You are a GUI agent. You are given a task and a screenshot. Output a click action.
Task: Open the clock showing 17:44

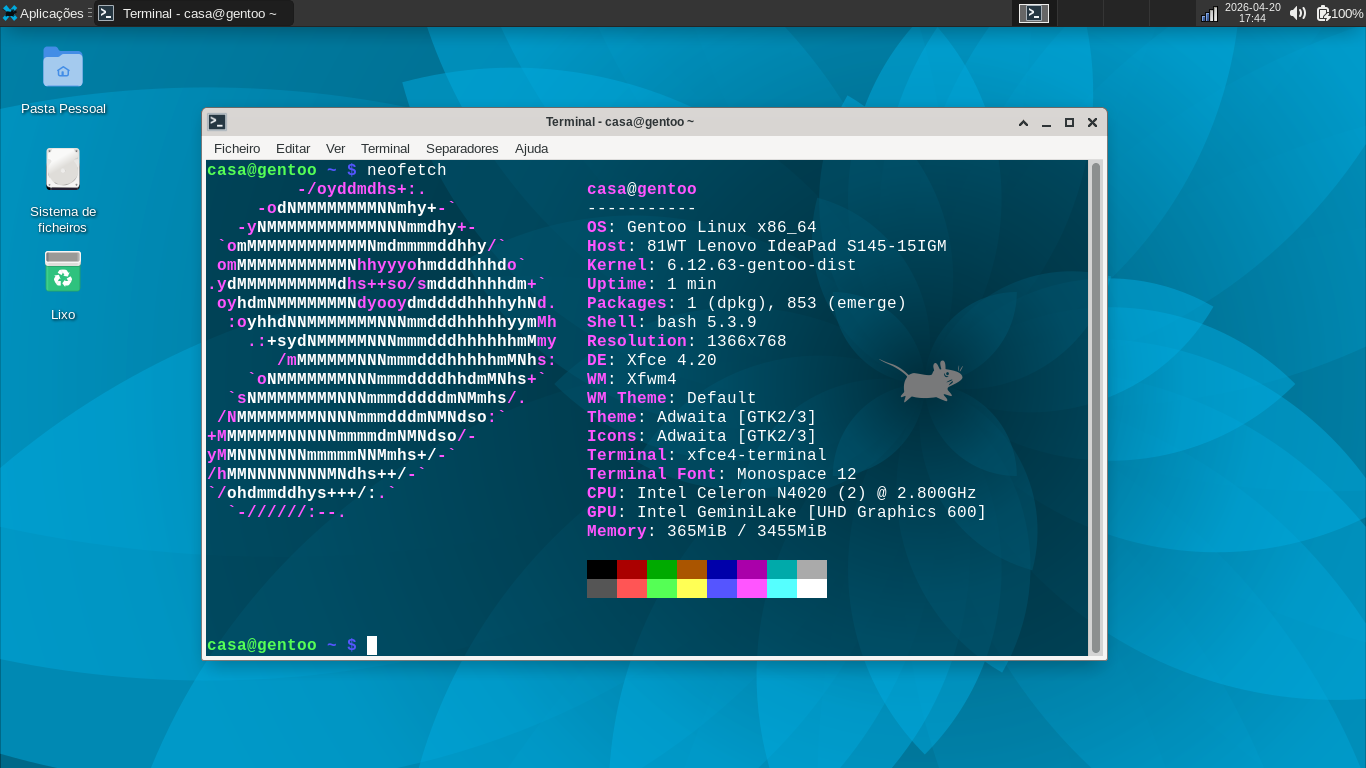pos(1252,13)
